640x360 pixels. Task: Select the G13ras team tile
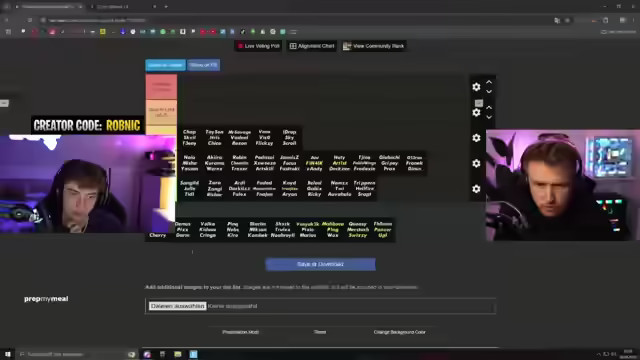click(x=414, y=163)
